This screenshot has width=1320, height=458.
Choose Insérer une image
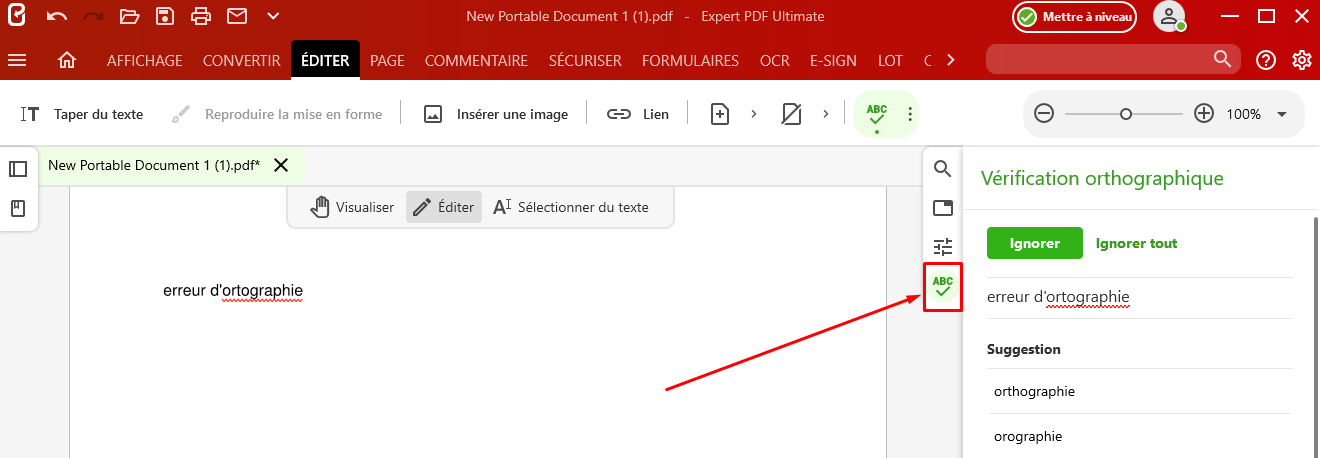(495, 114)
